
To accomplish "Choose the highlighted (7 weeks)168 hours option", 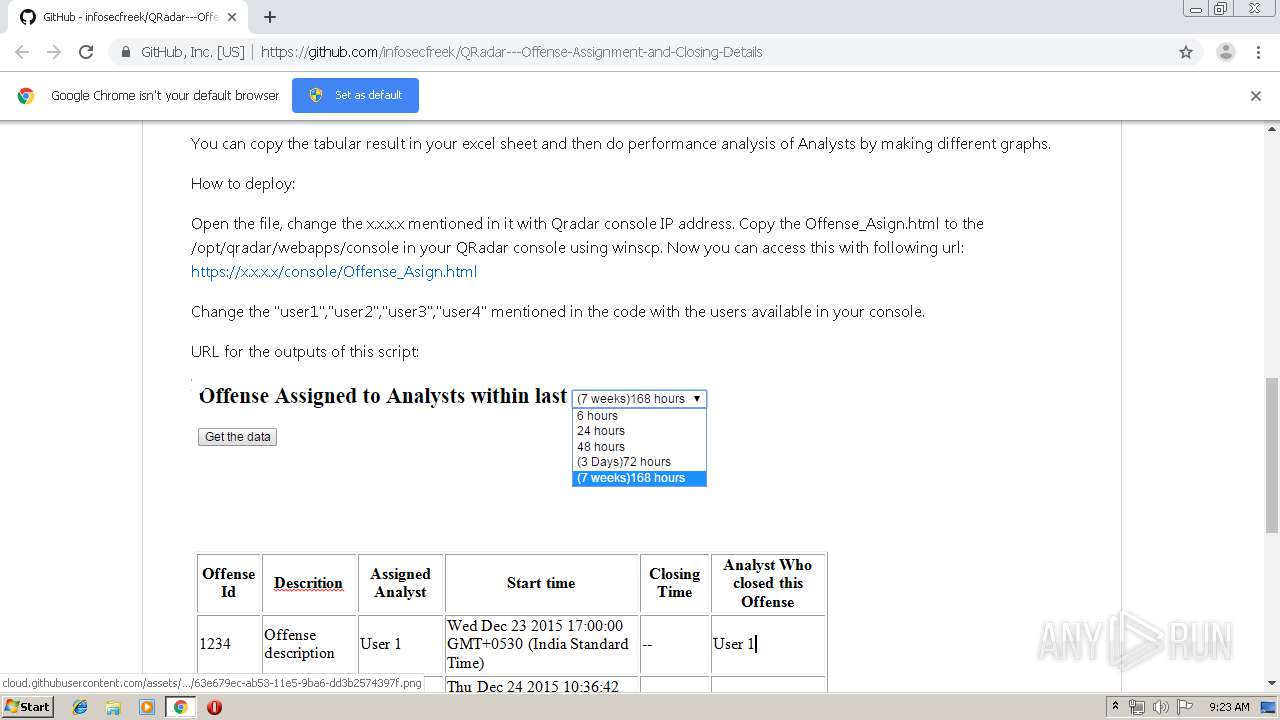I will 639,478.
